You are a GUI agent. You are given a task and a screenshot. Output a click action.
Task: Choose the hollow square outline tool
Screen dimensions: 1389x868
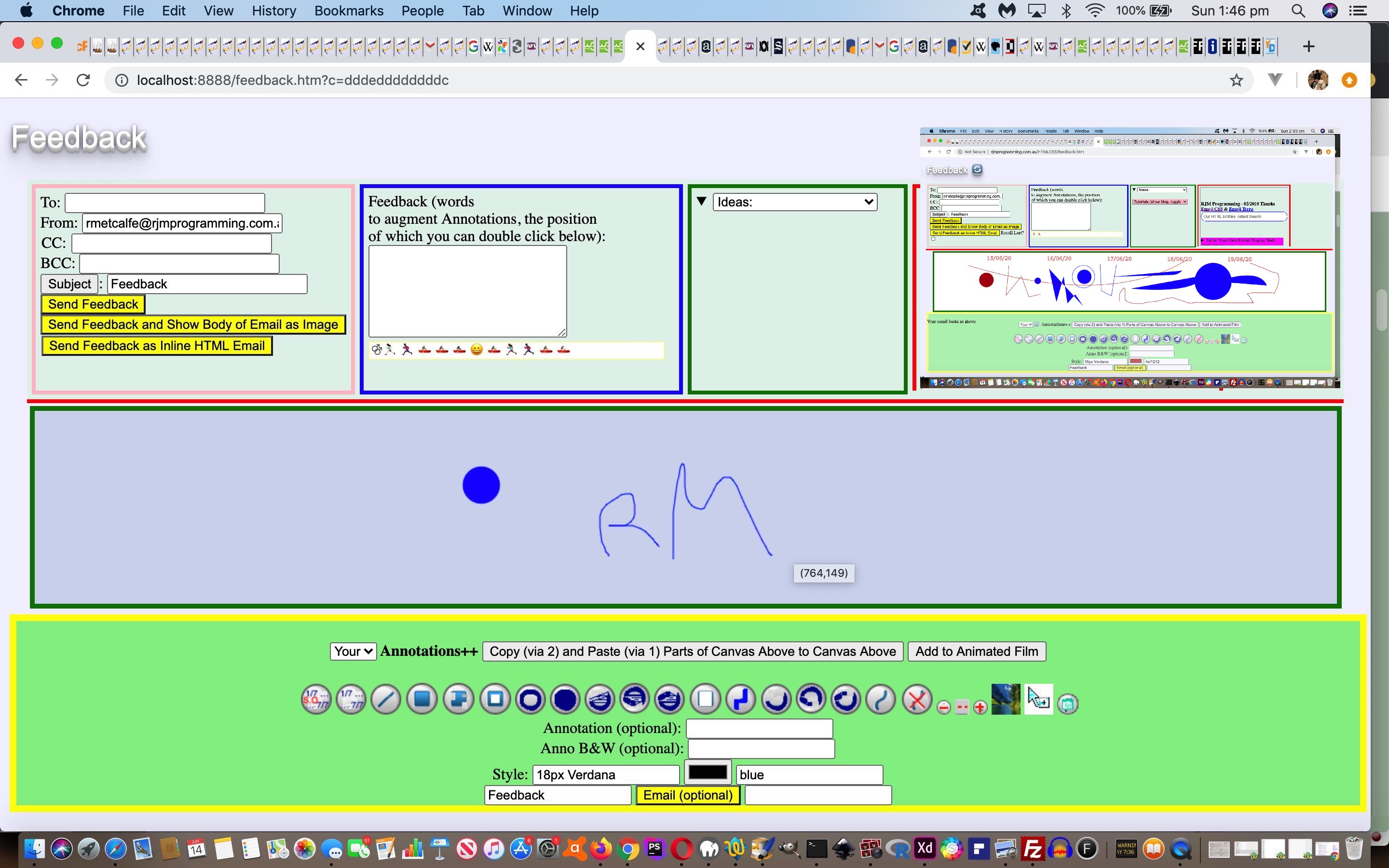[x=495, y=699]
